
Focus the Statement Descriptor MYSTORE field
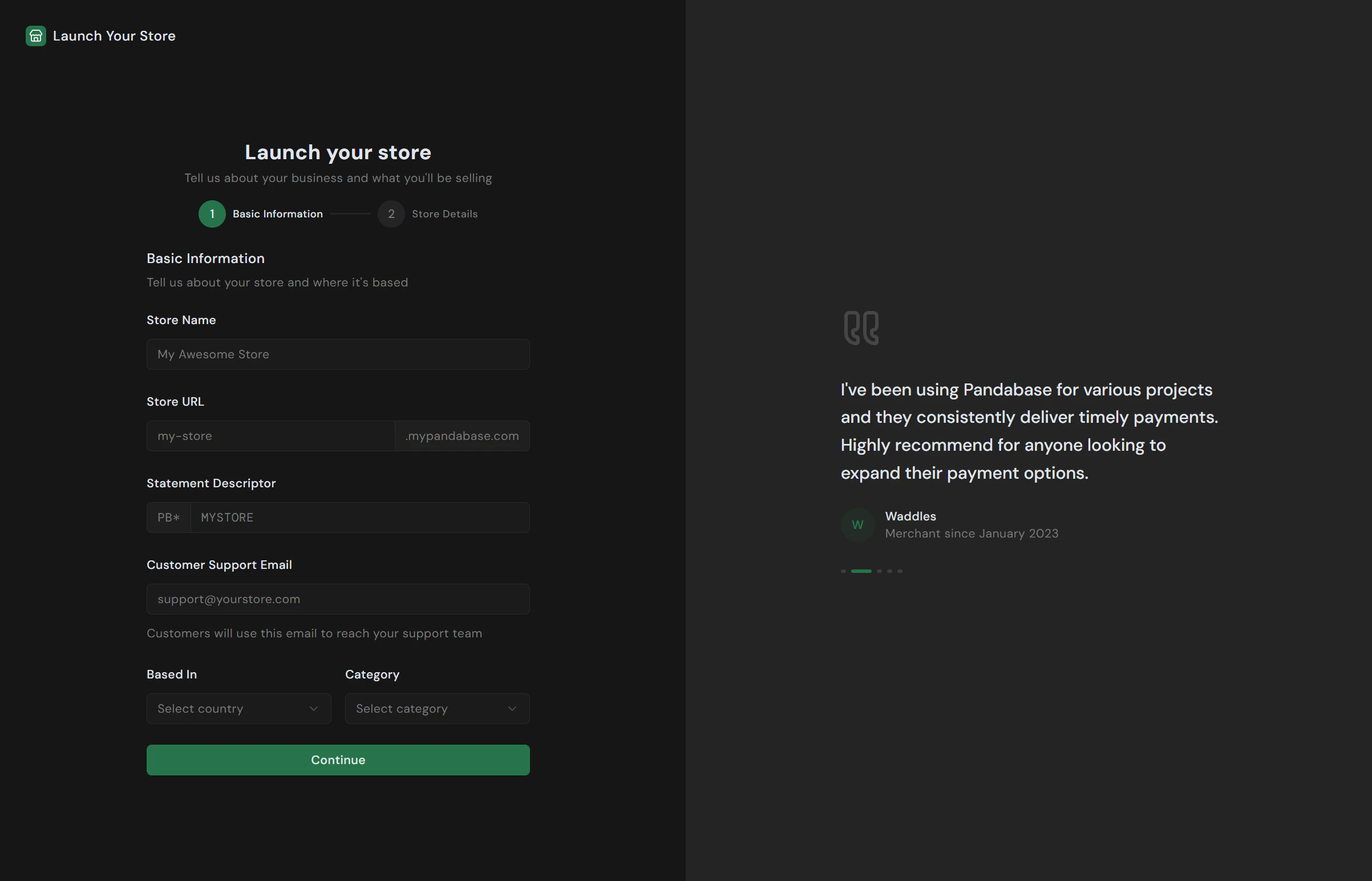(x=360, y=518)
